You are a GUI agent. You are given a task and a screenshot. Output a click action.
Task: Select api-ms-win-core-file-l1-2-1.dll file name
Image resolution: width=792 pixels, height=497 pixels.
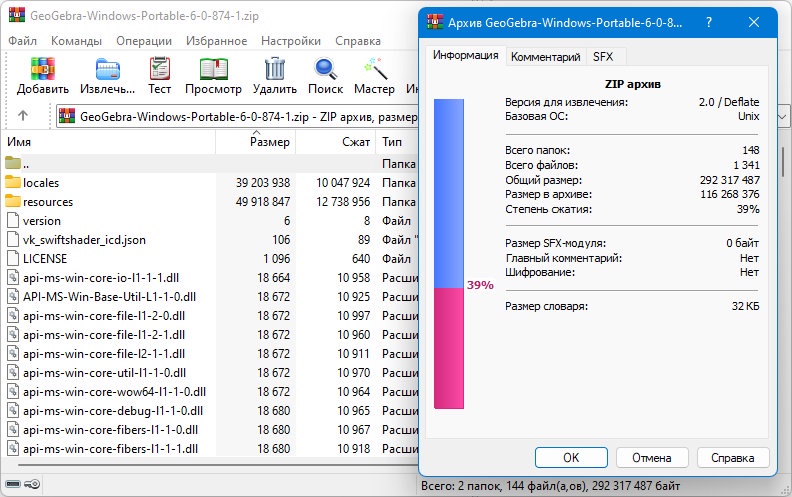pos(104,334)
